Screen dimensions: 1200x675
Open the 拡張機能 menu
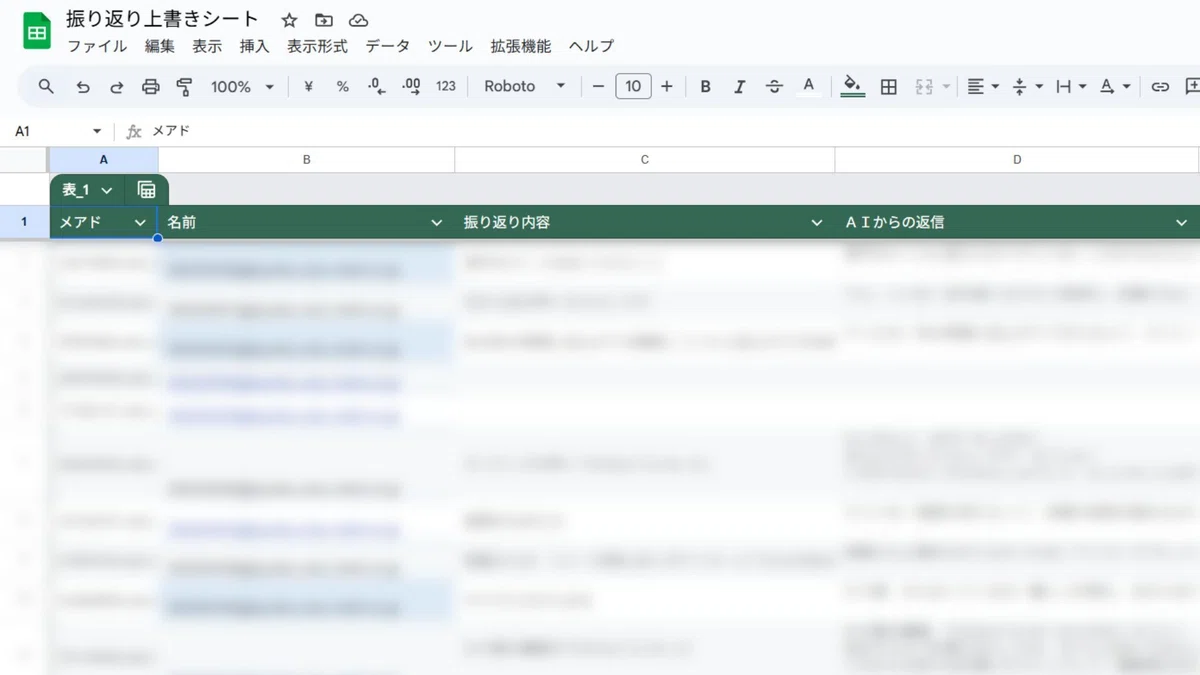520,46
